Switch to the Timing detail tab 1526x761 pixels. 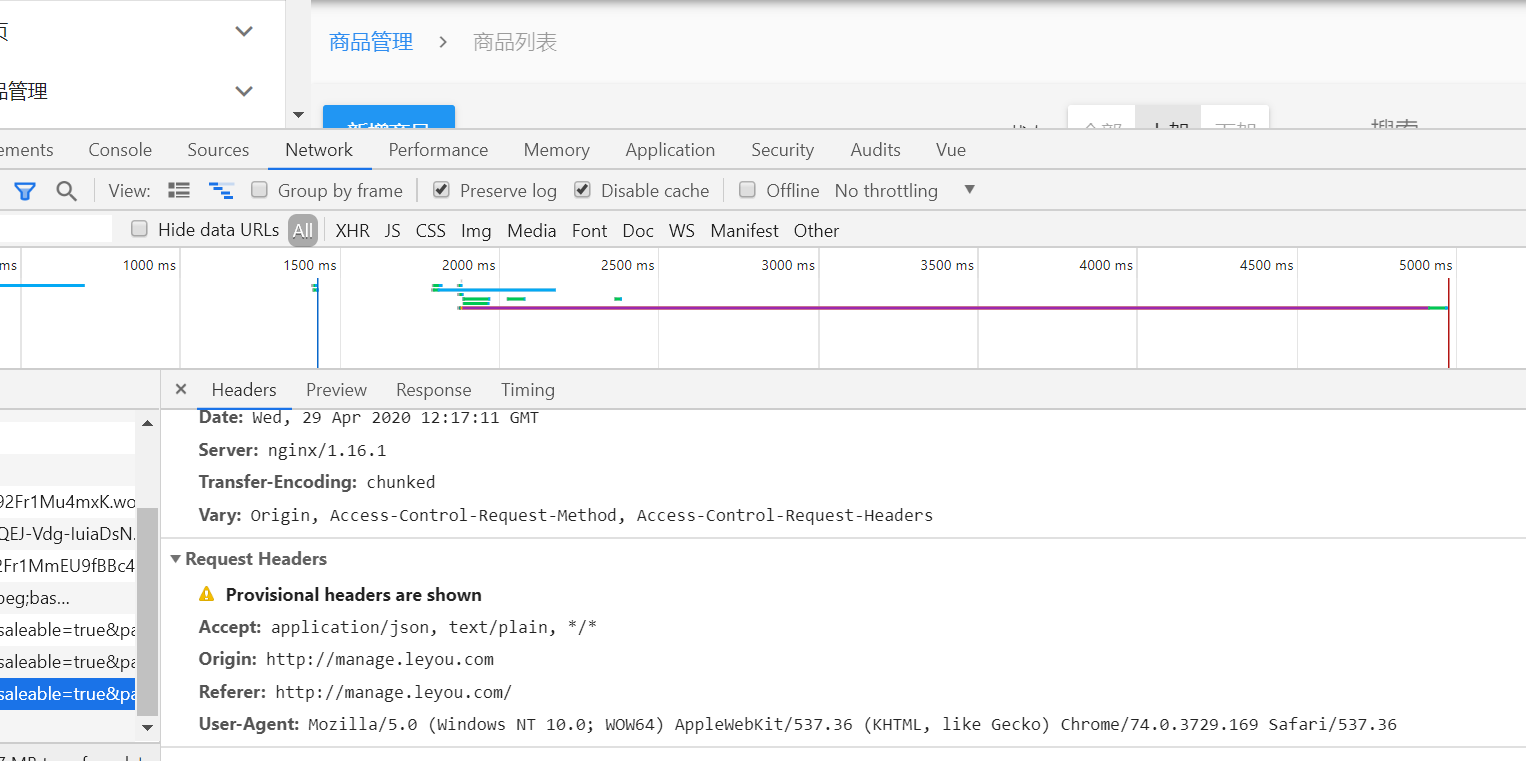point(528,390)
